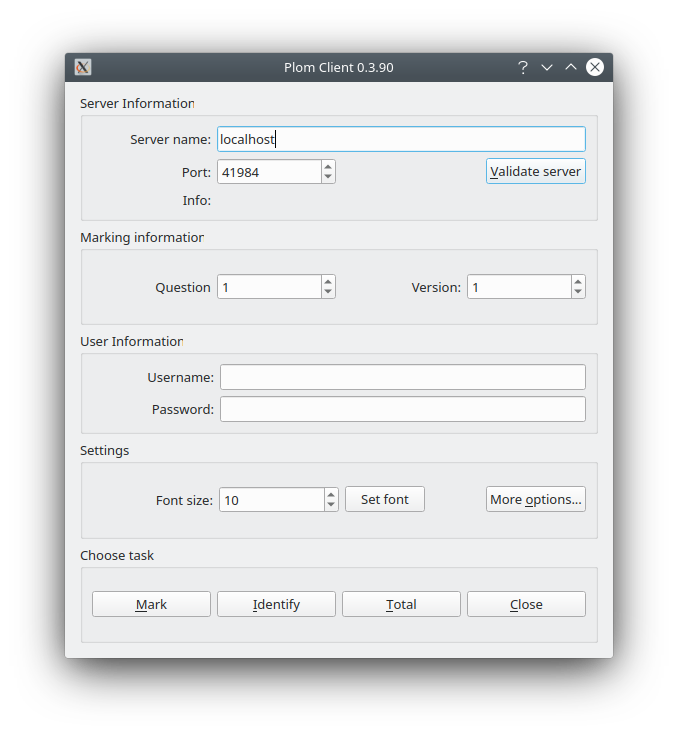
Task: Increase the Port value with up arrow
Action: (328, 166)
